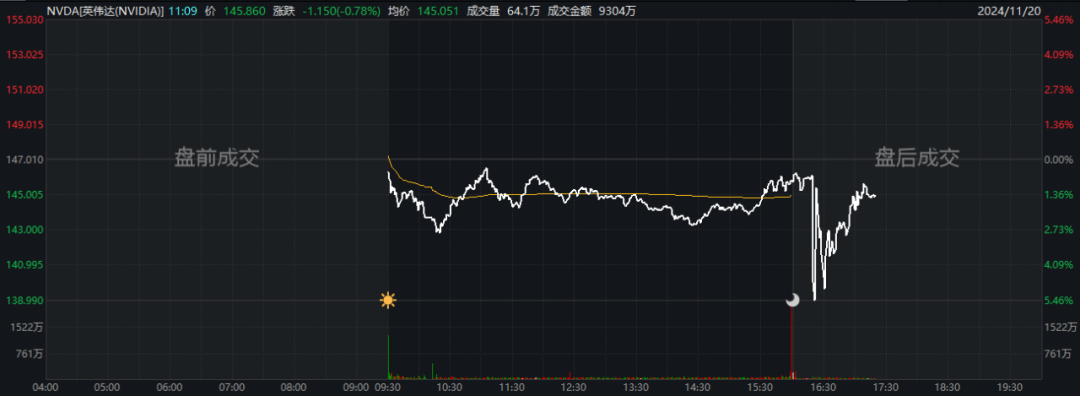Click the turnover value 9304万
This screenshot has width=1080, height=396.
pyautogui.click(x=616, y=11)
